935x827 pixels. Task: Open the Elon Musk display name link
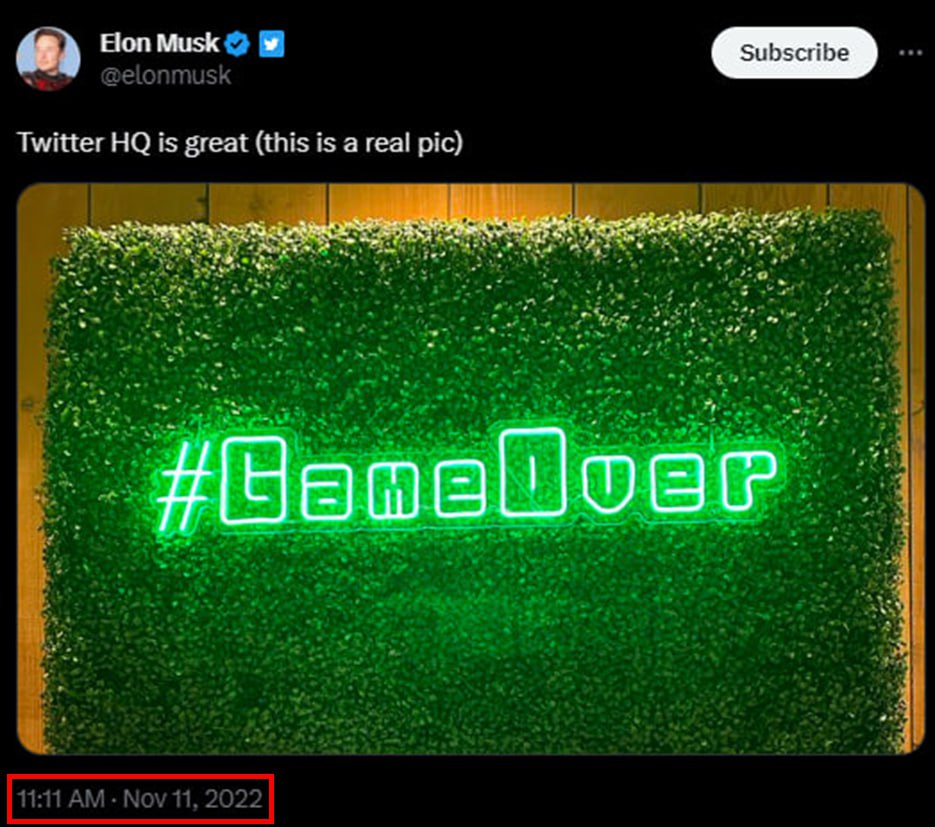159,44
